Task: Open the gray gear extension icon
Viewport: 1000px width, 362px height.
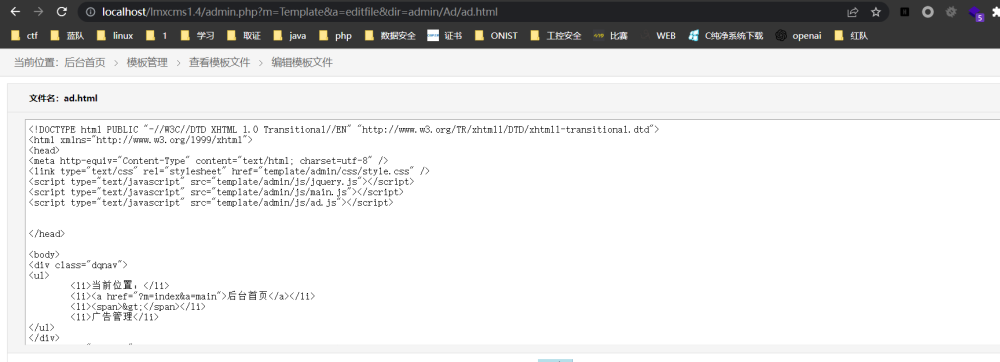Action: [951, 11]
